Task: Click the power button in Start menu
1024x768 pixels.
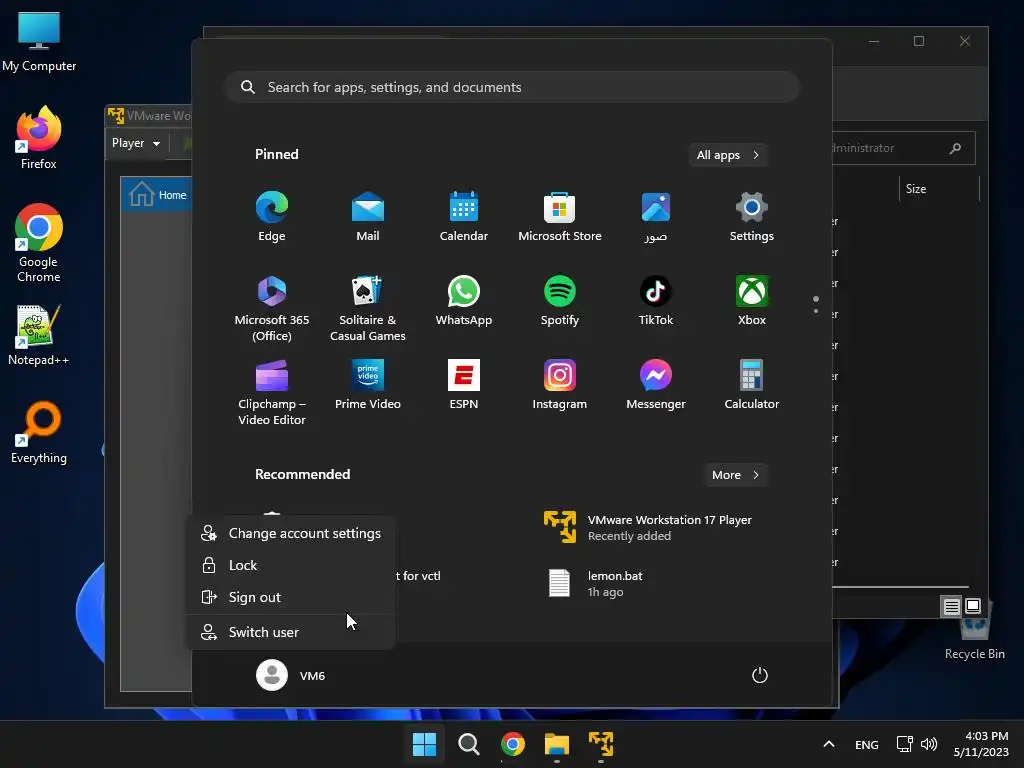Action: [760, 675]
